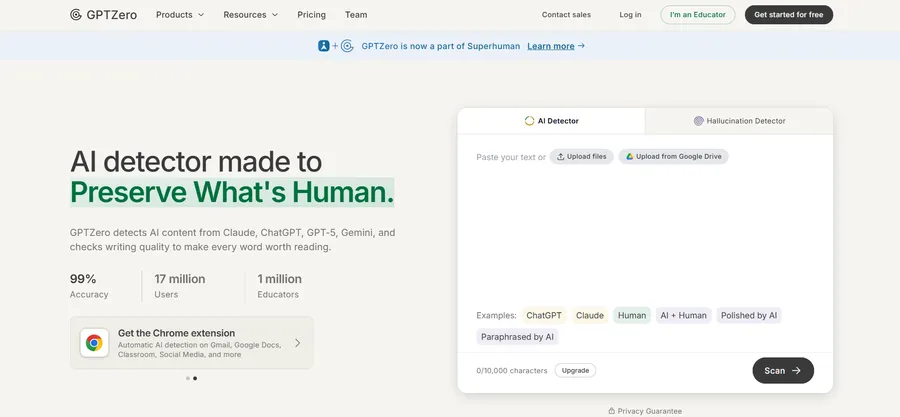Viewport: 900px width, 417px height.
Task: Go to the Pricing page
Action: [x=311, y=15]
